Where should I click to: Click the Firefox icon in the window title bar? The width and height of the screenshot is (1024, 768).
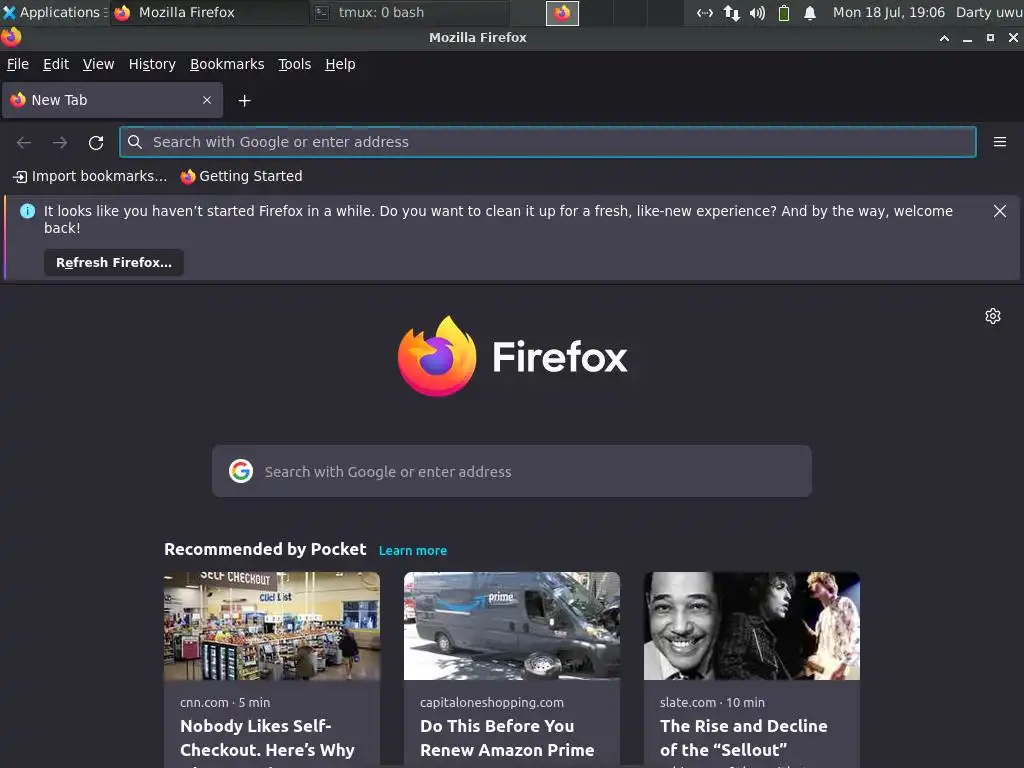[x=11, y=37]
